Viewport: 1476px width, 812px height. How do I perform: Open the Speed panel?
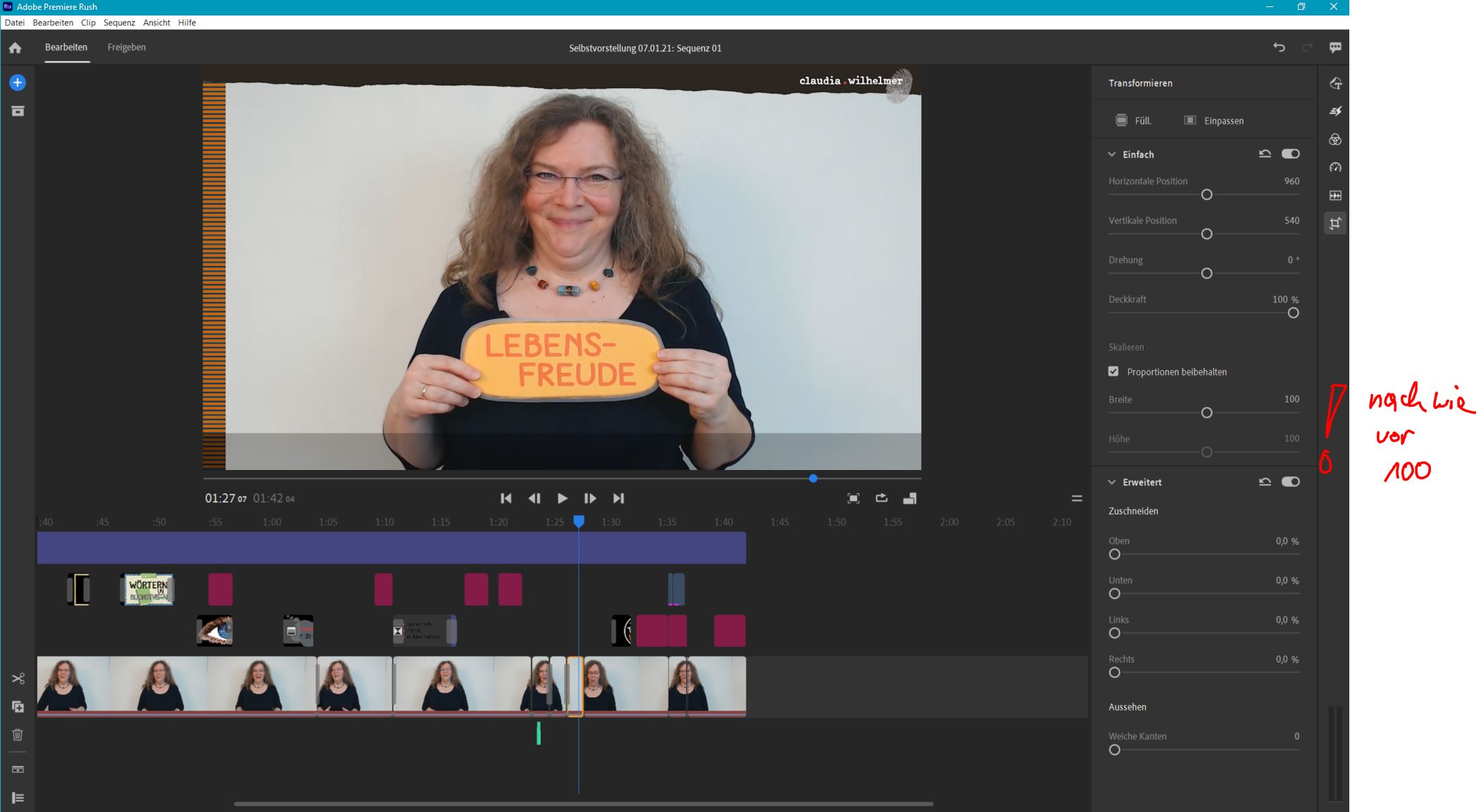(x=1336, y=167)
